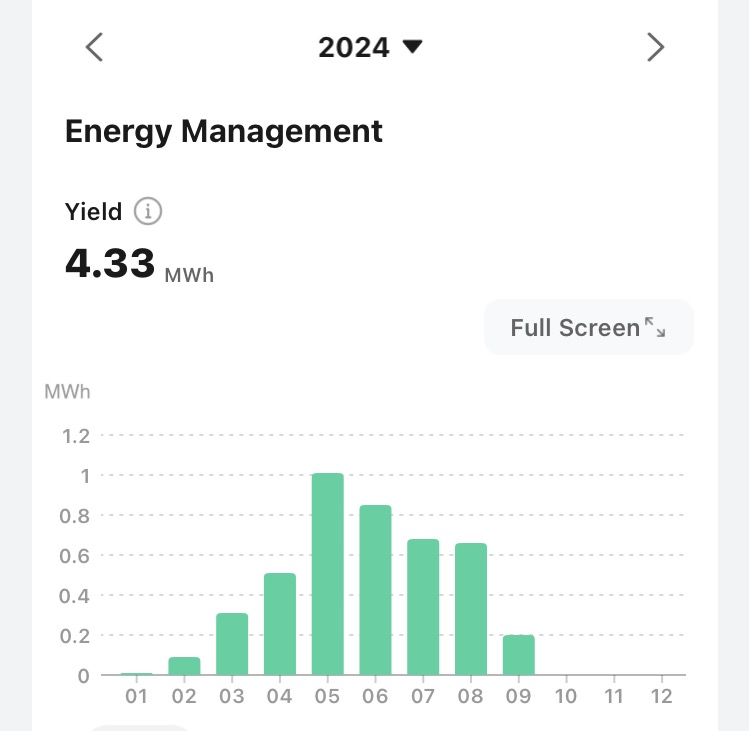Go to the previous year with left arrow
The width and height of the screenshot is (749, 731).
[94, 47]
